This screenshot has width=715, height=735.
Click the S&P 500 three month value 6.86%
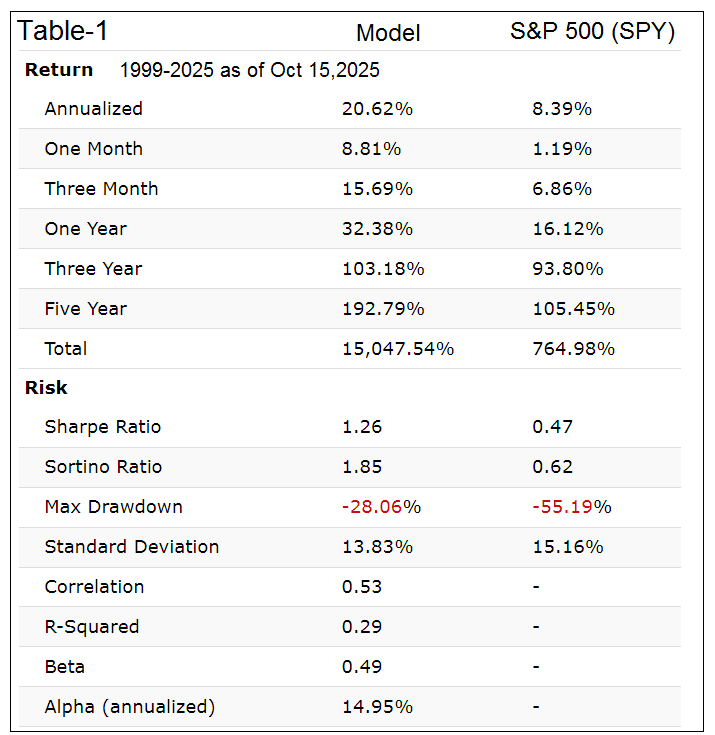click(x=562, y=189)
